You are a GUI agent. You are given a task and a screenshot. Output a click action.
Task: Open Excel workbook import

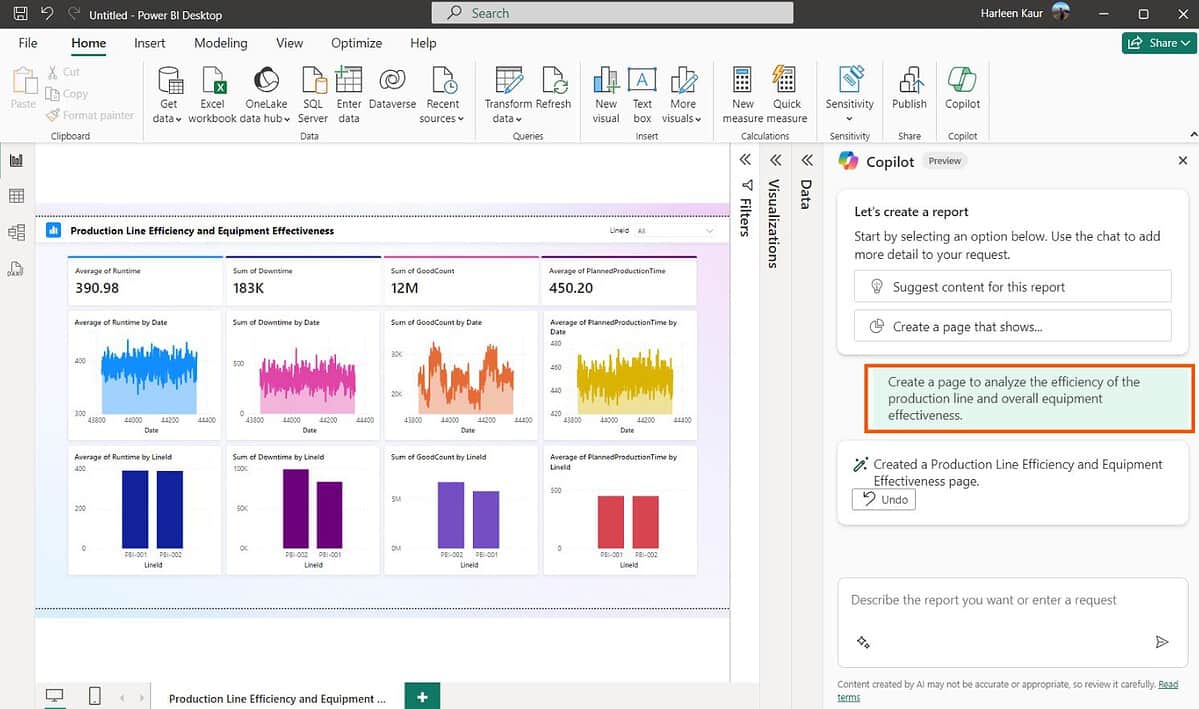212,95
